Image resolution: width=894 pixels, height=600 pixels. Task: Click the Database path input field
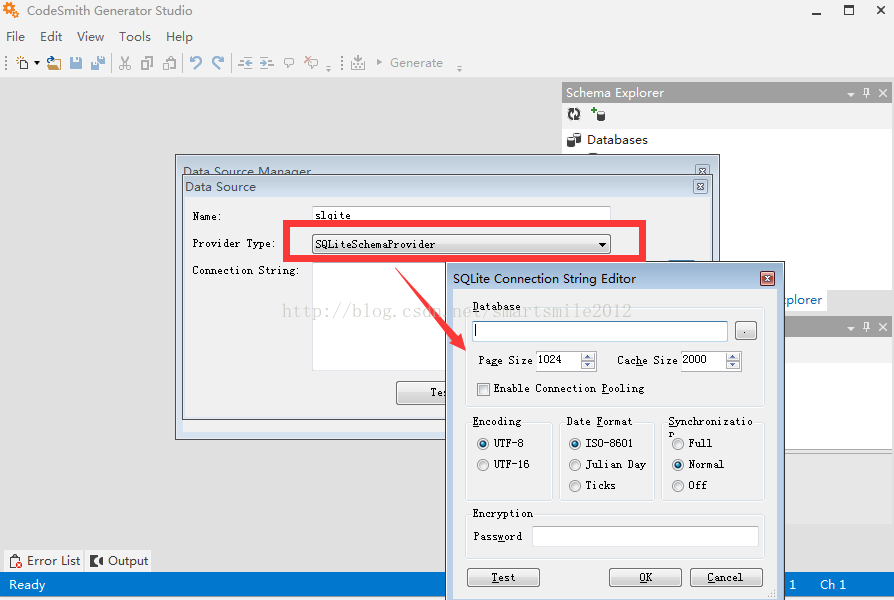[x=600, y=331]
